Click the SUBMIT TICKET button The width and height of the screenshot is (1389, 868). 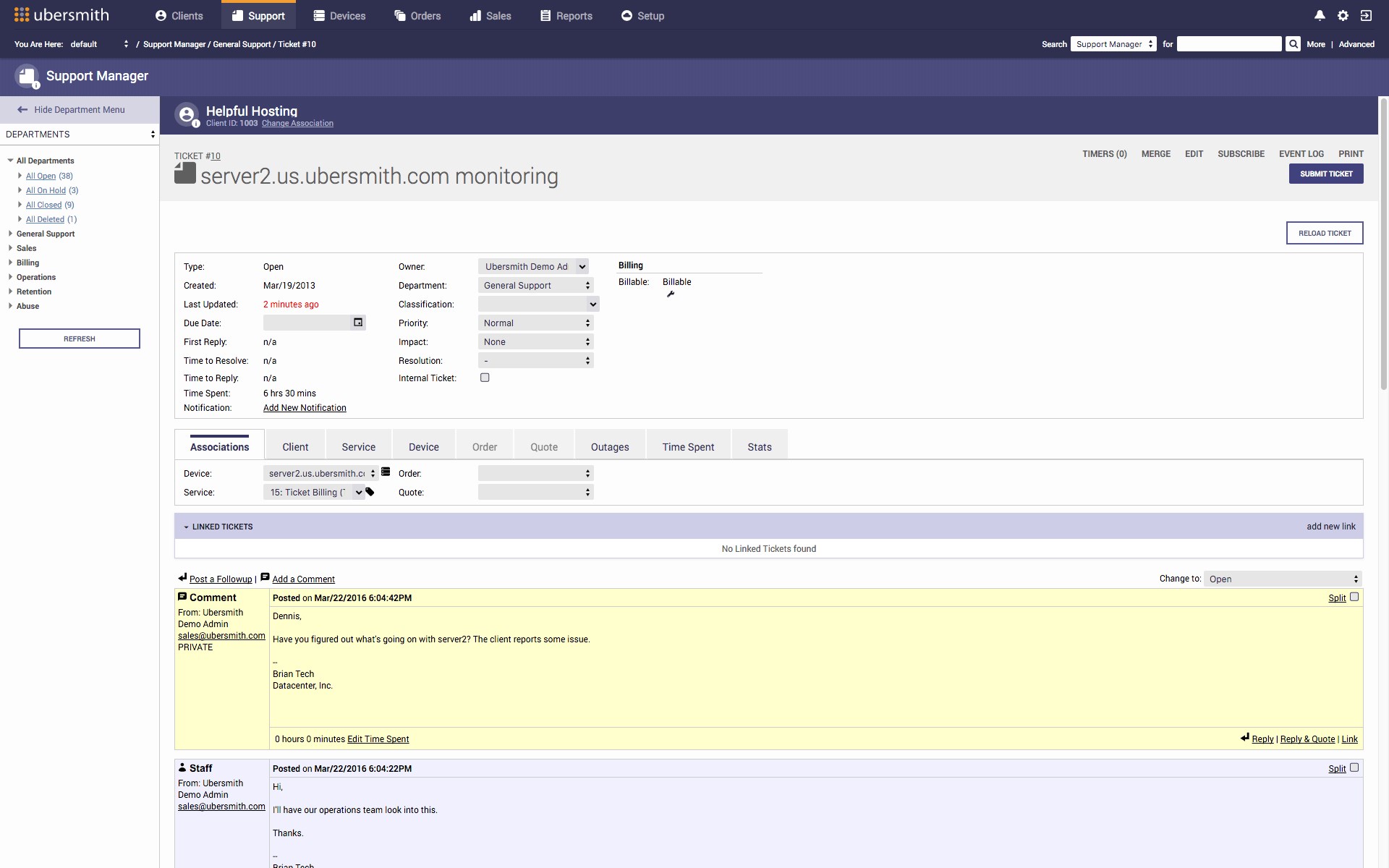tap(1326, 174)
